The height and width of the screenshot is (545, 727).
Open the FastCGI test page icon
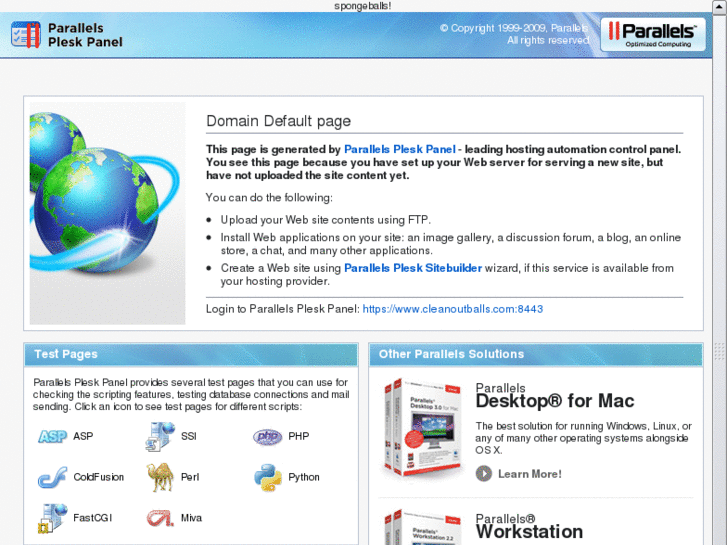pos(52,518)
